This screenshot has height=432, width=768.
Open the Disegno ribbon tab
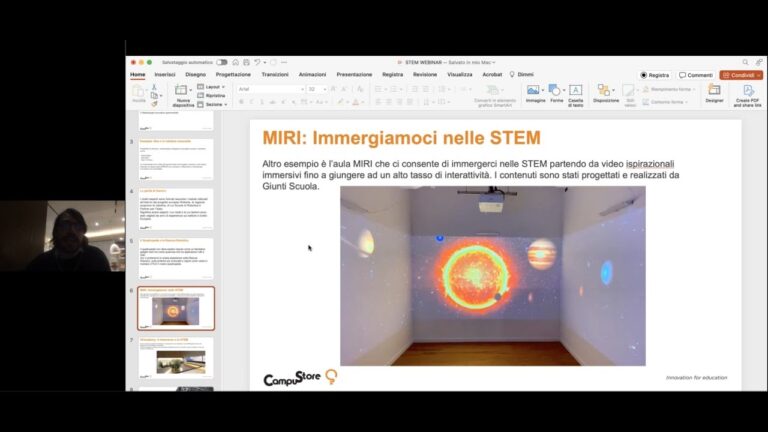point(195,74)
